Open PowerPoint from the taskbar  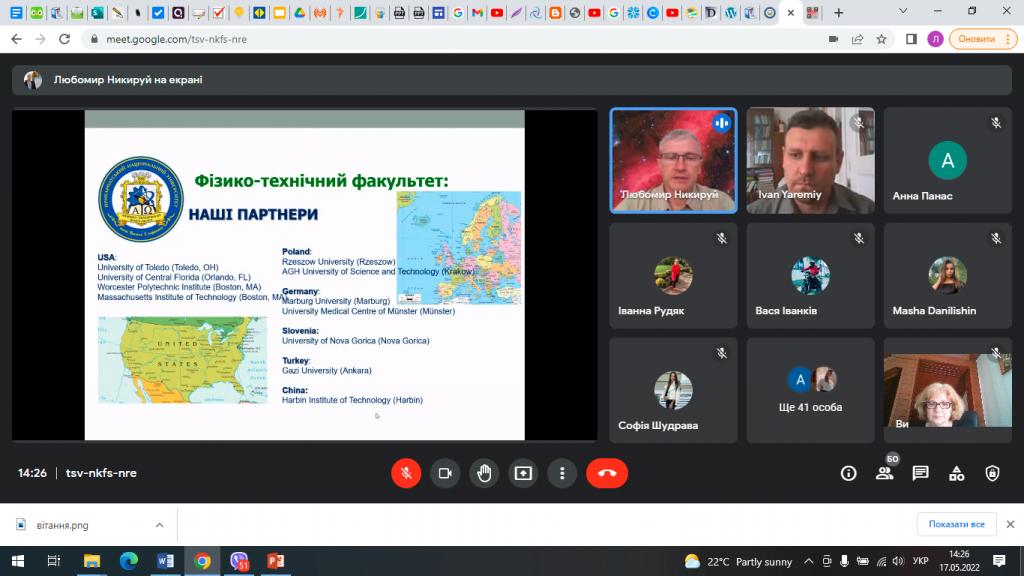coord(276,561)
